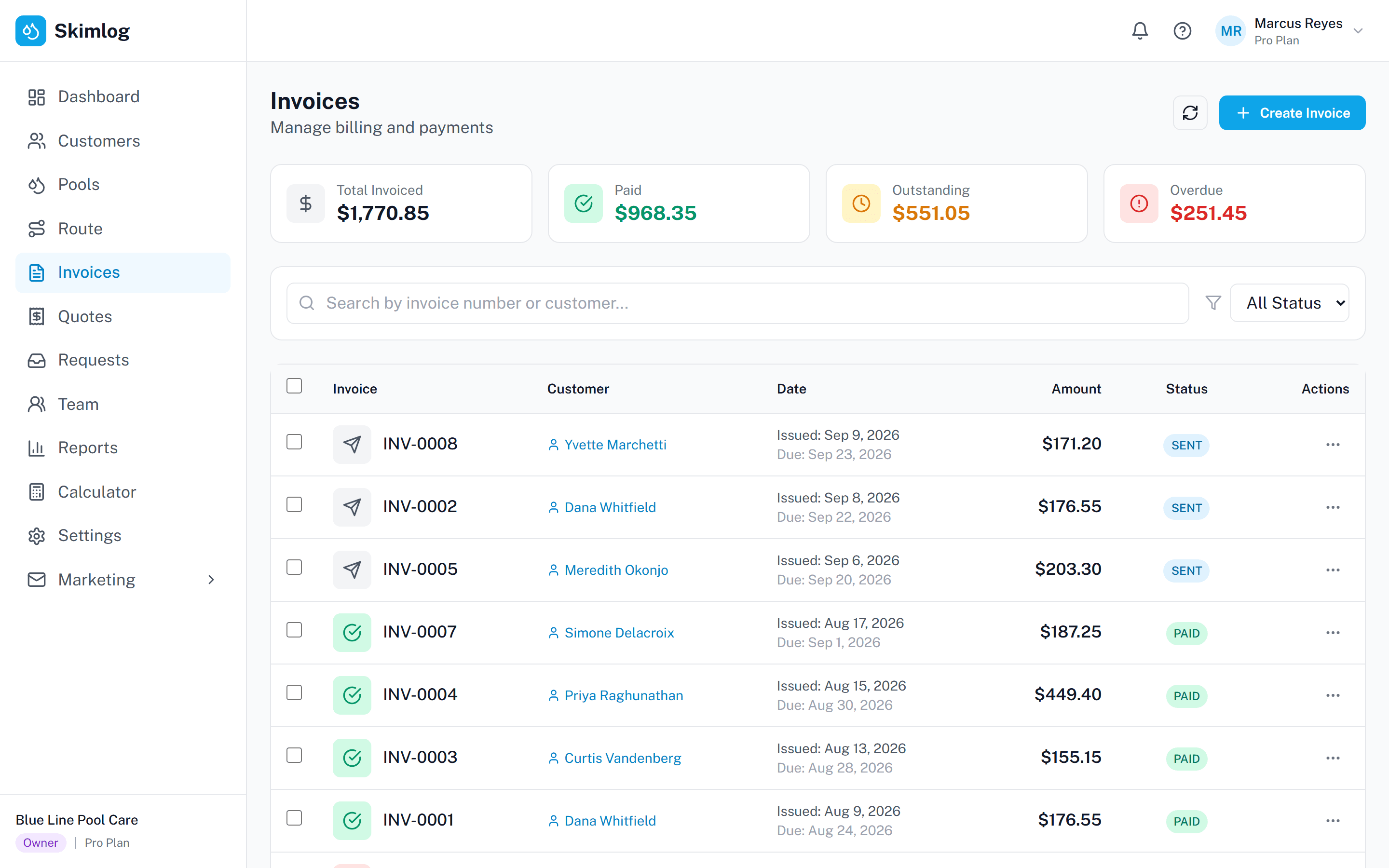This screenshot has width=1389, height=868.
Task: Check the INV-0003 row checkbox
Action: click(x=294, y=755)
